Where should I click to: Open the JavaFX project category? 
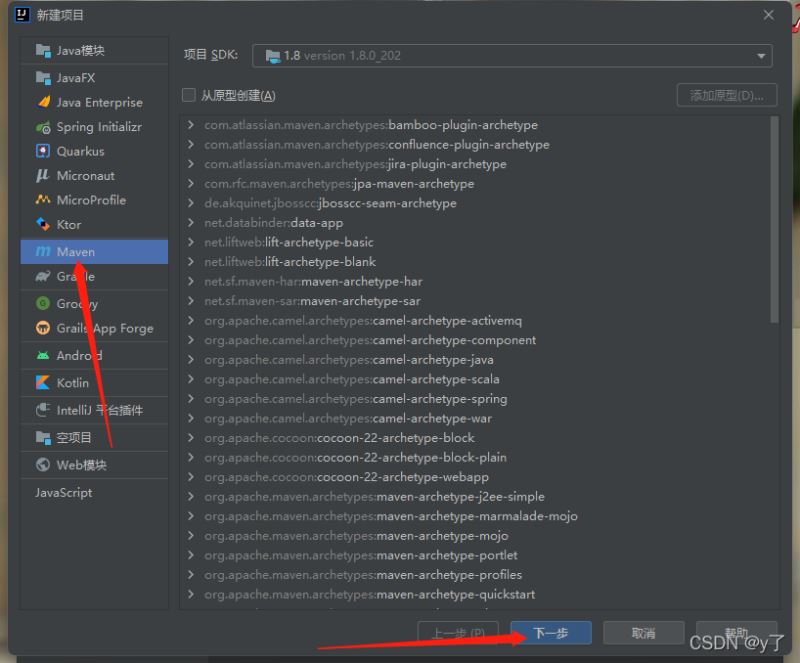(75, 77)
